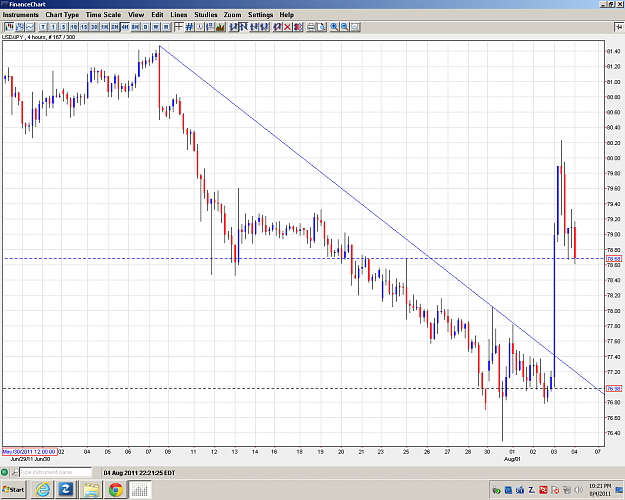
Task: Click the 78.68 price label on axis
Action: coord(613,259)
